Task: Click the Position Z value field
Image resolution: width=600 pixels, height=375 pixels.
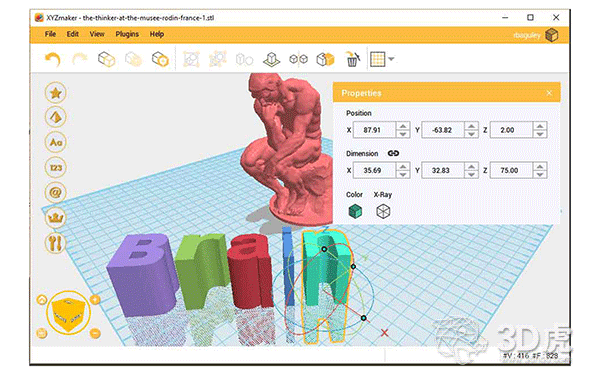Action: 511,130
